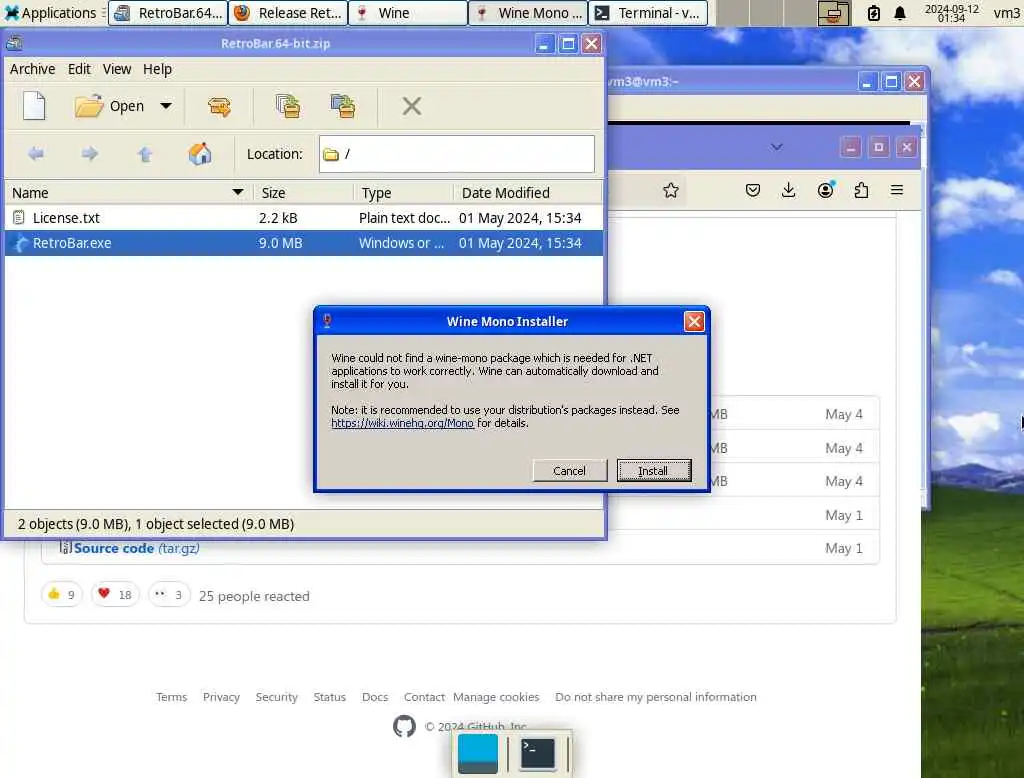Click the Privacy footer link
Image resolution: width=1024 pixels, height=778 pixels.
tap(221, 697)
